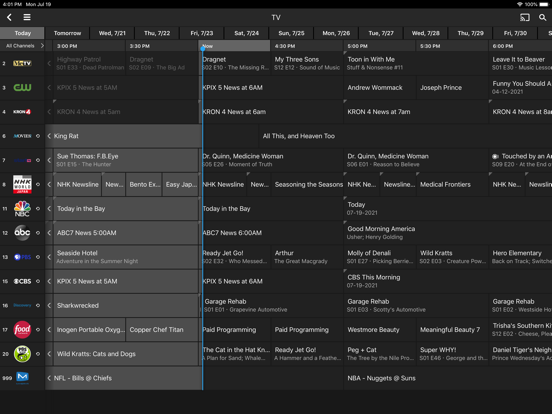Viewport: 552px width, 414px height.
Task: Open the hamburger menu
Action: (x=27, y=17)
